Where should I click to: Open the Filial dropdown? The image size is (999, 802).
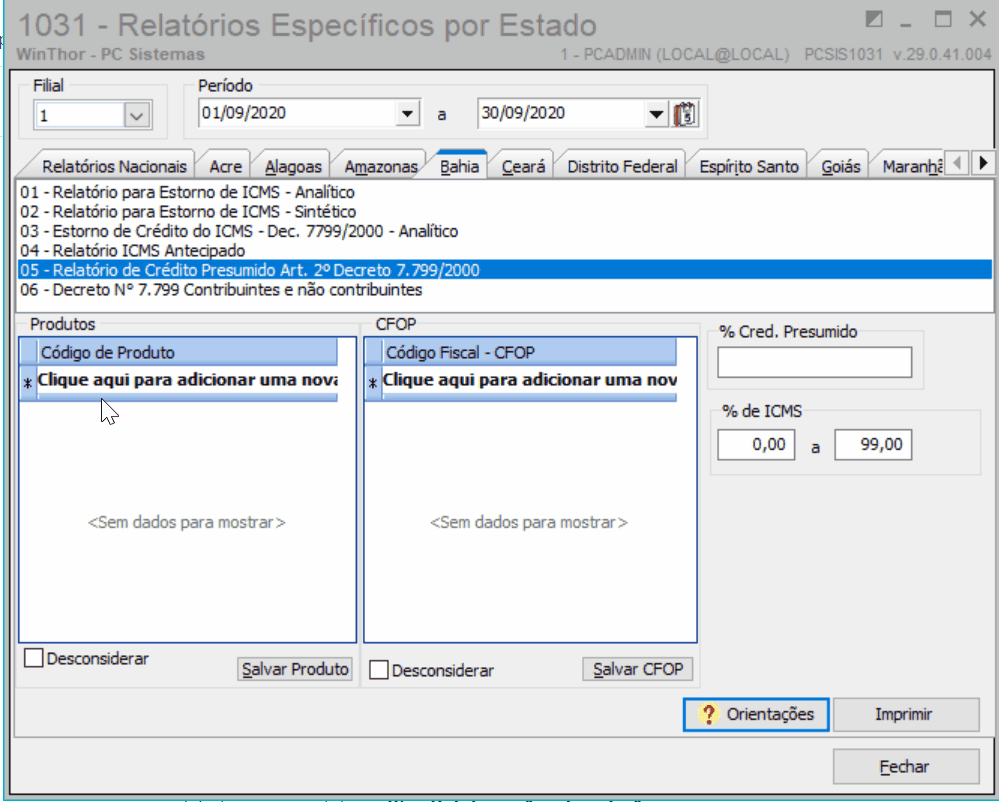136,116
